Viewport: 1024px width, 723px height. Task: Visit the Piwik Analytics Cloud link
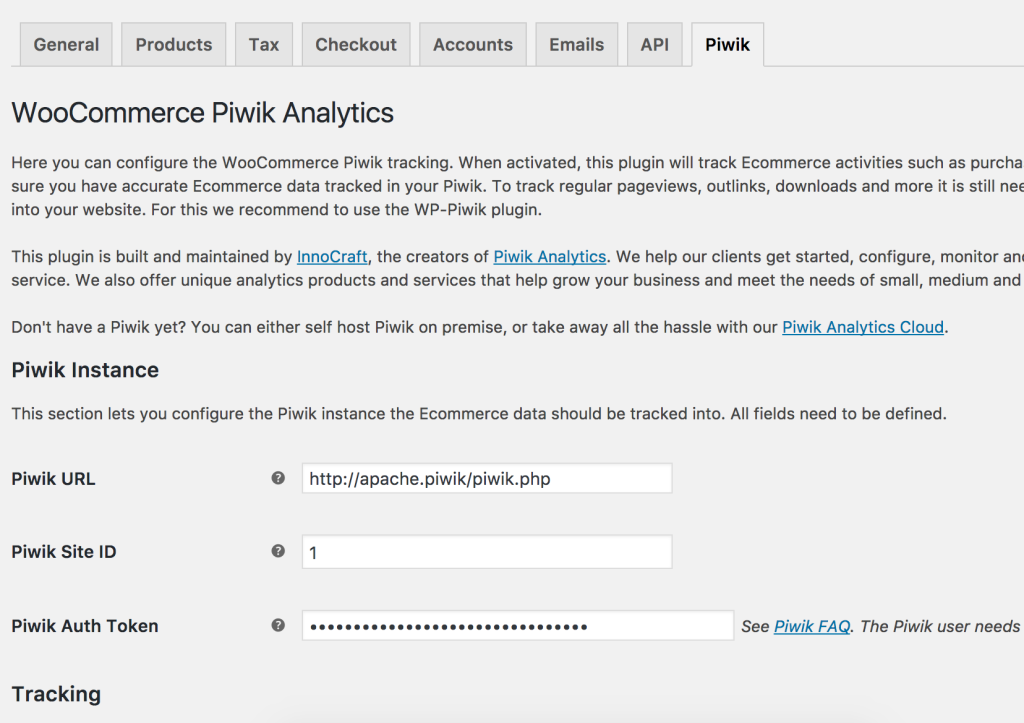pyautogui.click(x=863, y=327)
